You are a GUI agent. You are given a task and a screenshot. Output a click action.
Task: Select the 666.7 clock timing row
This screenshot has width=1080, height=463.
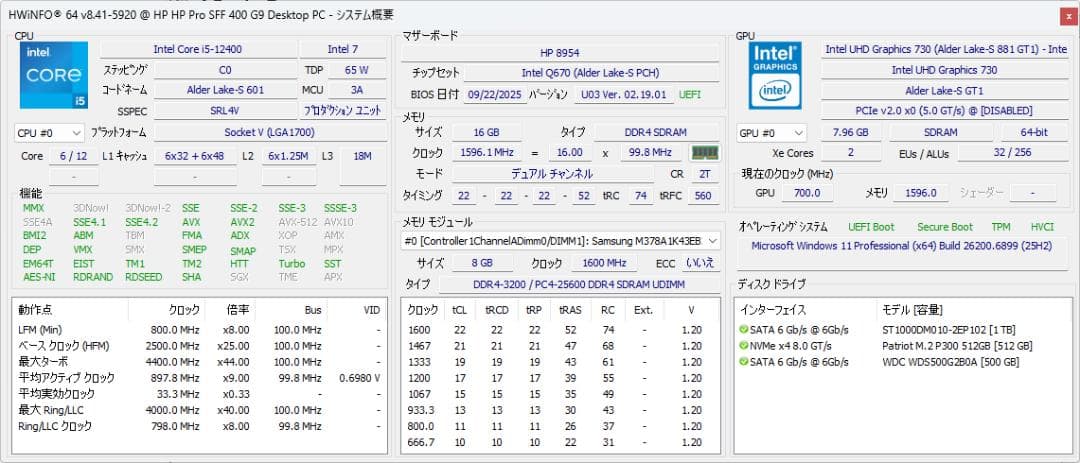tap(560, 442)
